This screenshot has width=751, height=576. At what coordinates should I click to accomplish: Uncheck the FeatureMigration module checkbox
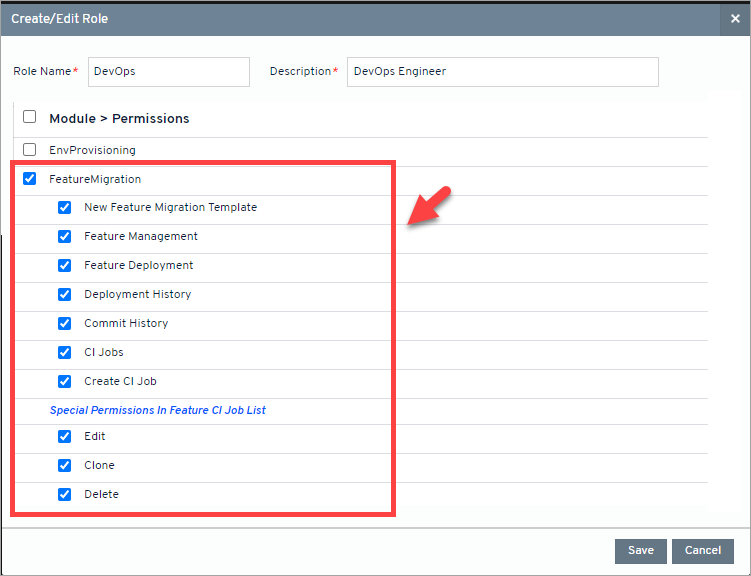click(x=30, y=179)
